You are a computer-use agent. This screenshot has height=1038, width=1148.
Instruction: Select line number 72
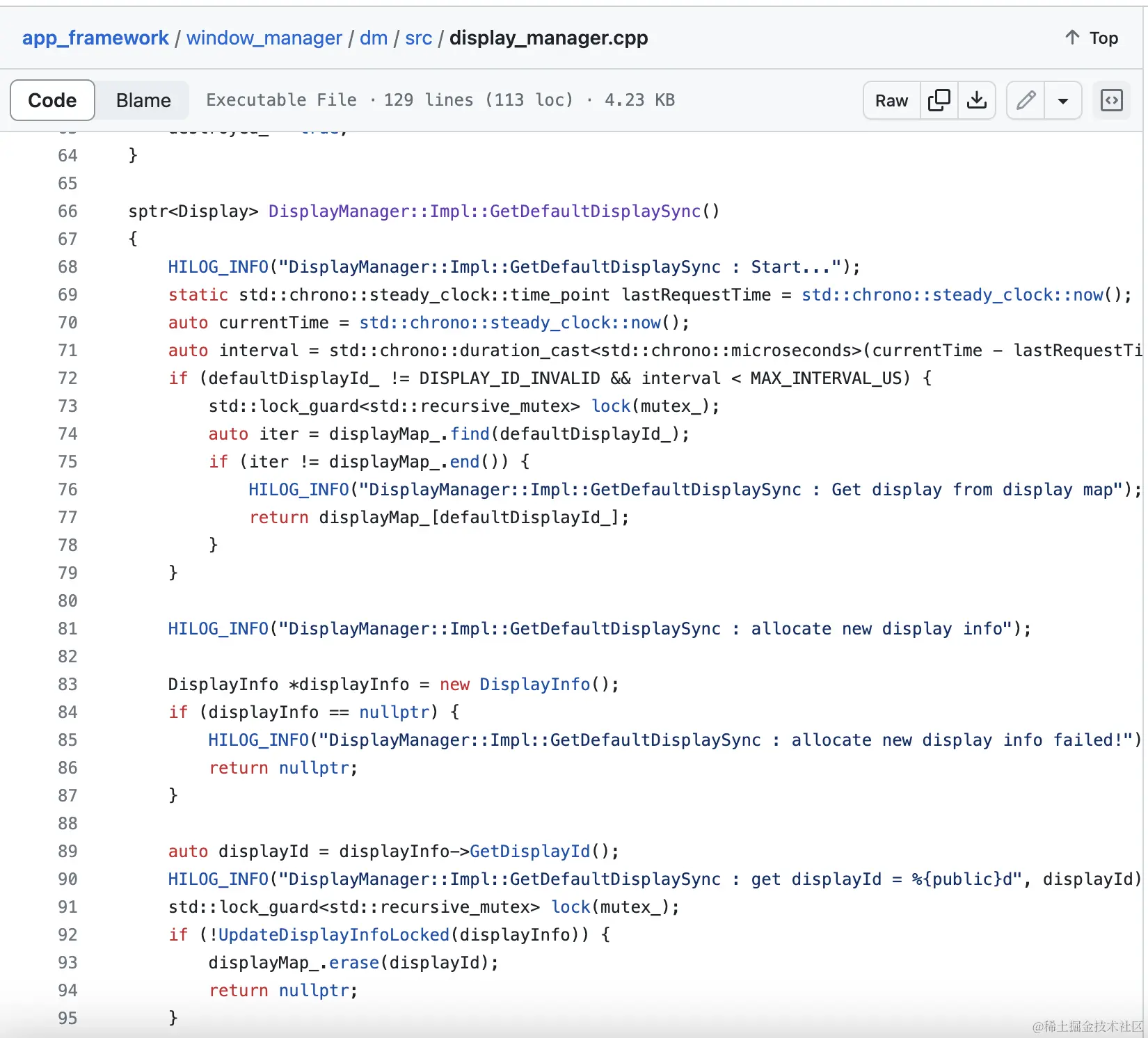tap(67, 378)
